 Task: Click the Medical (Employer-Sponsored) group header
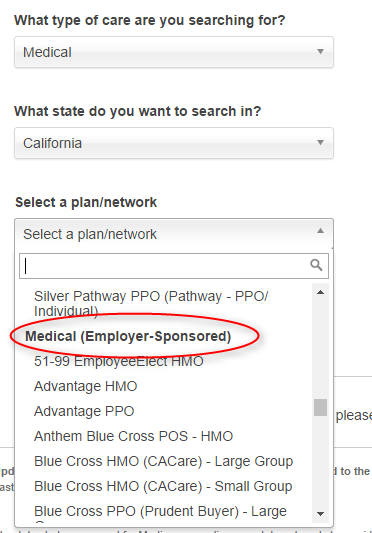click(x=128, y=336)
